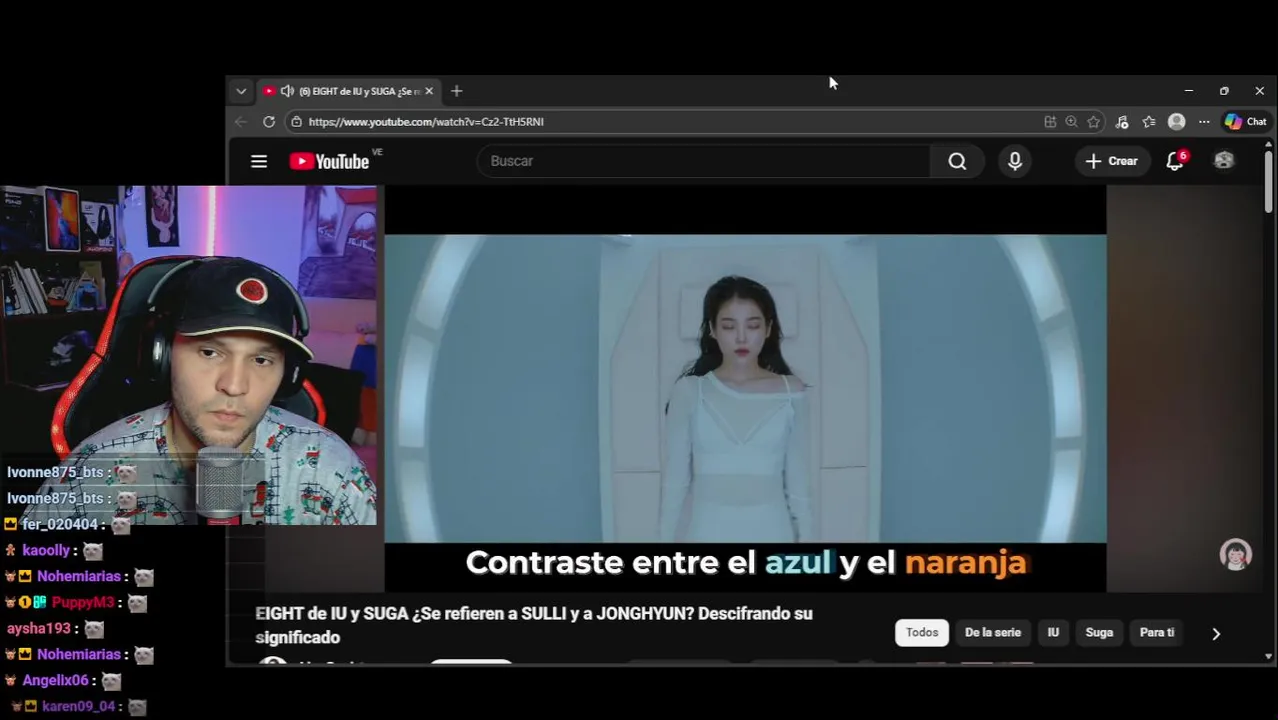Click the search magnifier button
Viewport: 1278px width, 720px height.
coord(957,161)
